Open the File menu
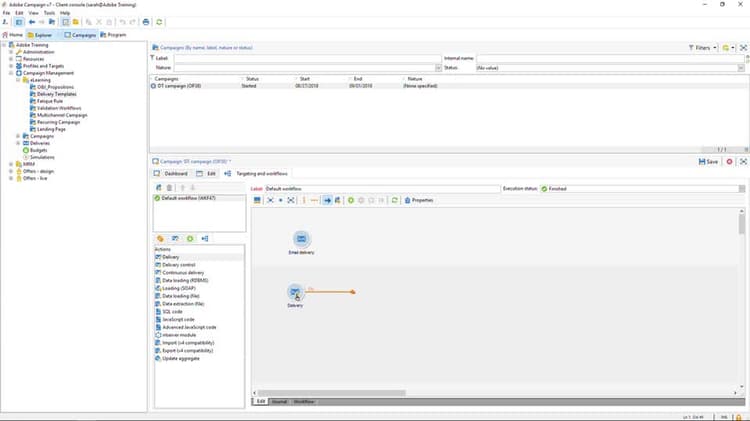 pos(6,13)
